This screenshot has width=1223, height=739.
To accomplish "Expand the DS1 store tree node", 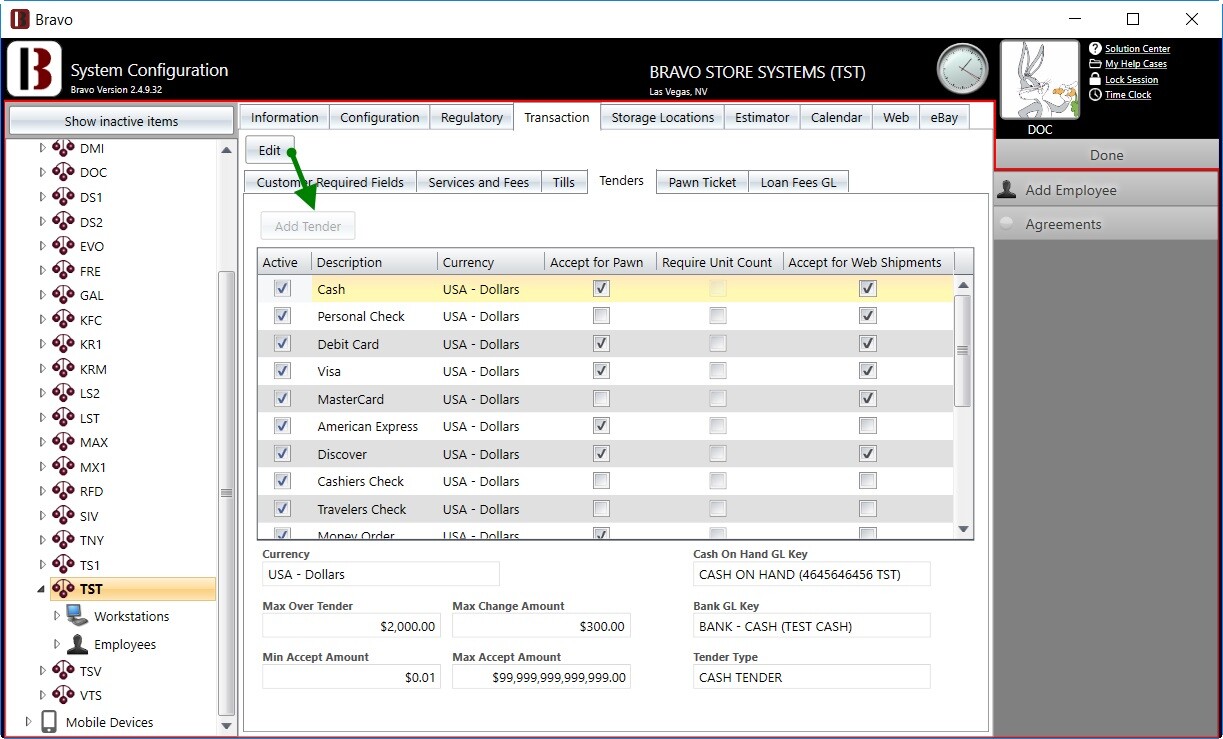I will (x=42, y=197).
